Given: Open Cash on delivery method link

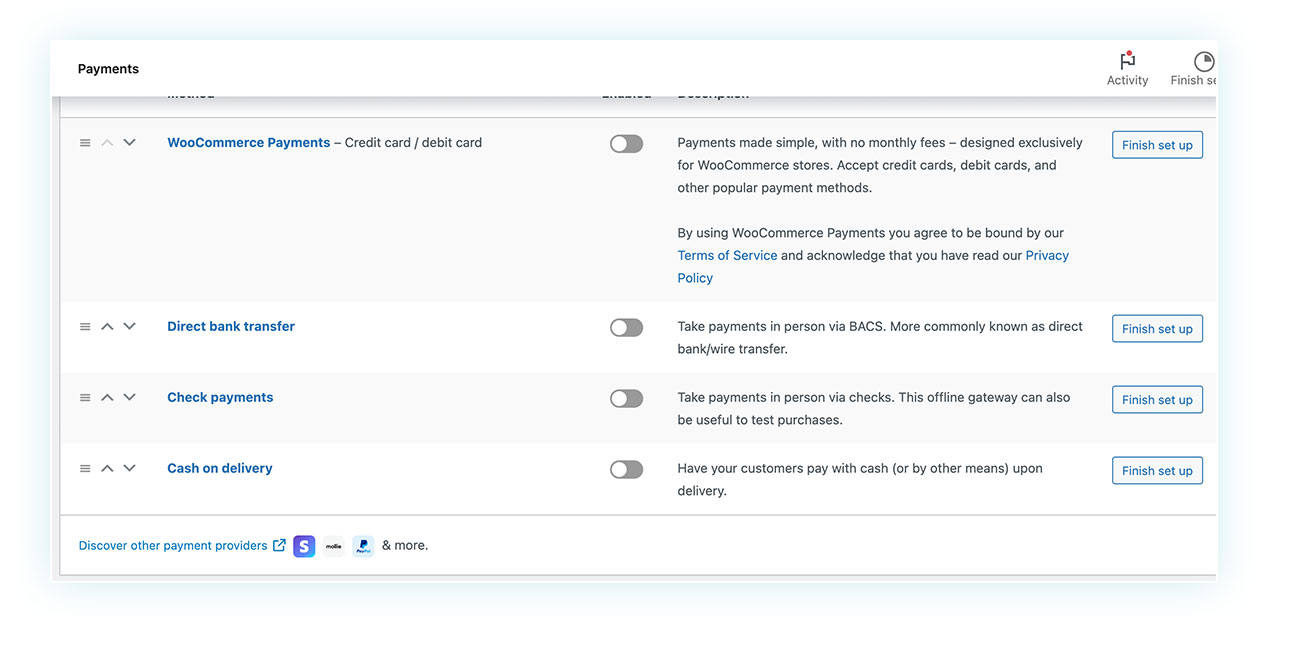Looking at the screenshot, I should point(220,469).
